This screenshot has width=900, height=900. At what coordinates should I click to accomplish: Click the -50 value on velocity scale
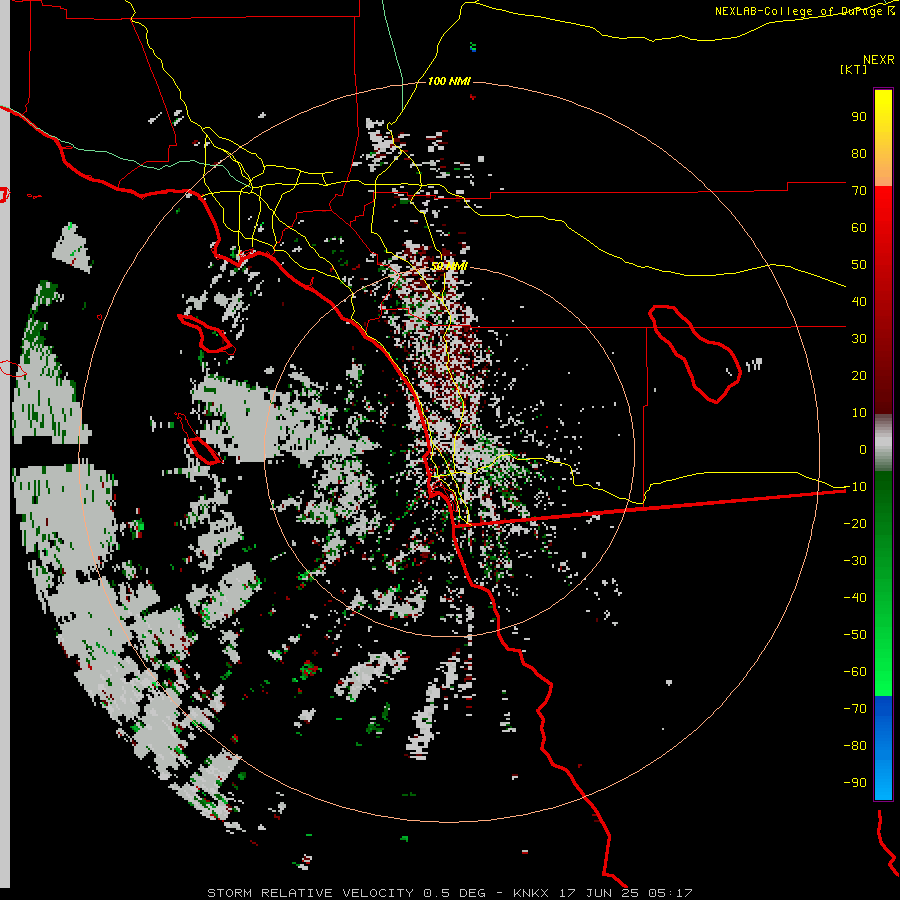[855, 635]
